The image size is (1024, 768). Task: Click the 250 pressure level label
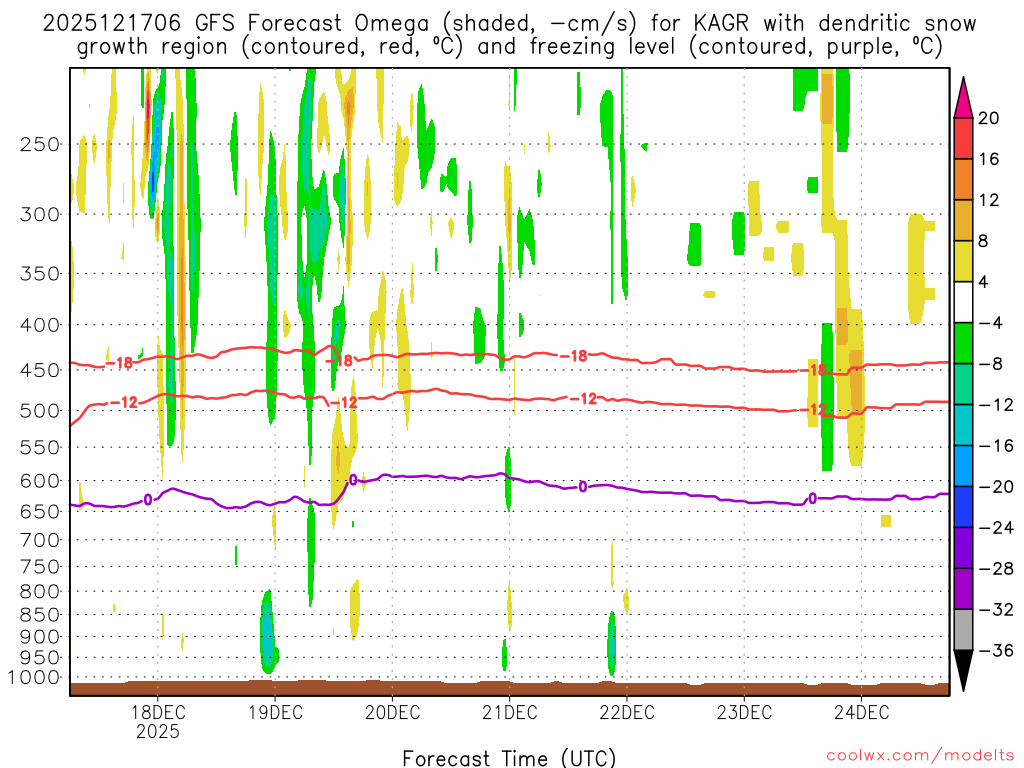(x=40, y=144)
